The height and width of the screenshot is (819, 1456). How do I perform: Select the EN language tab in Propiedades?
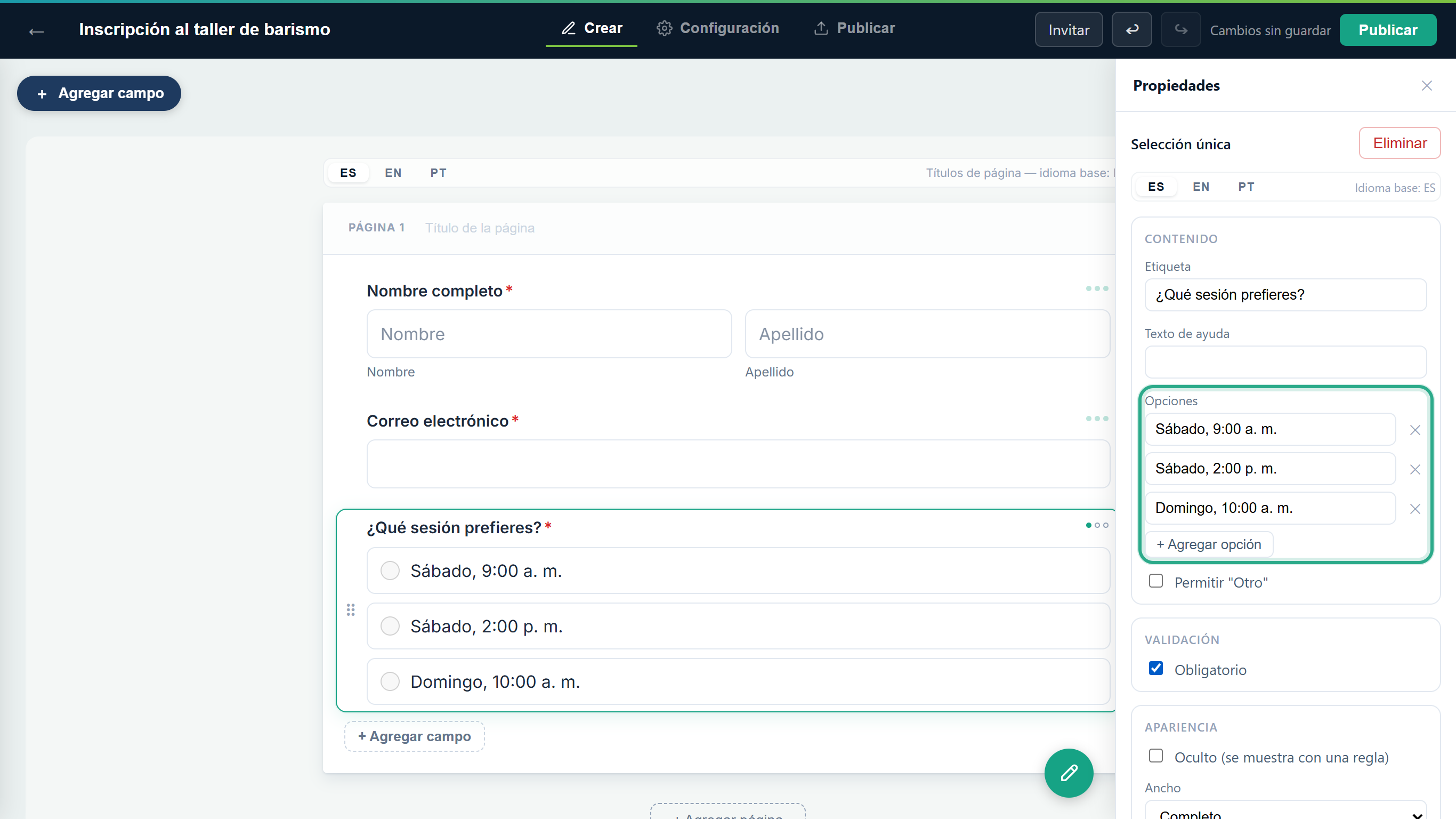[1201, 187]
